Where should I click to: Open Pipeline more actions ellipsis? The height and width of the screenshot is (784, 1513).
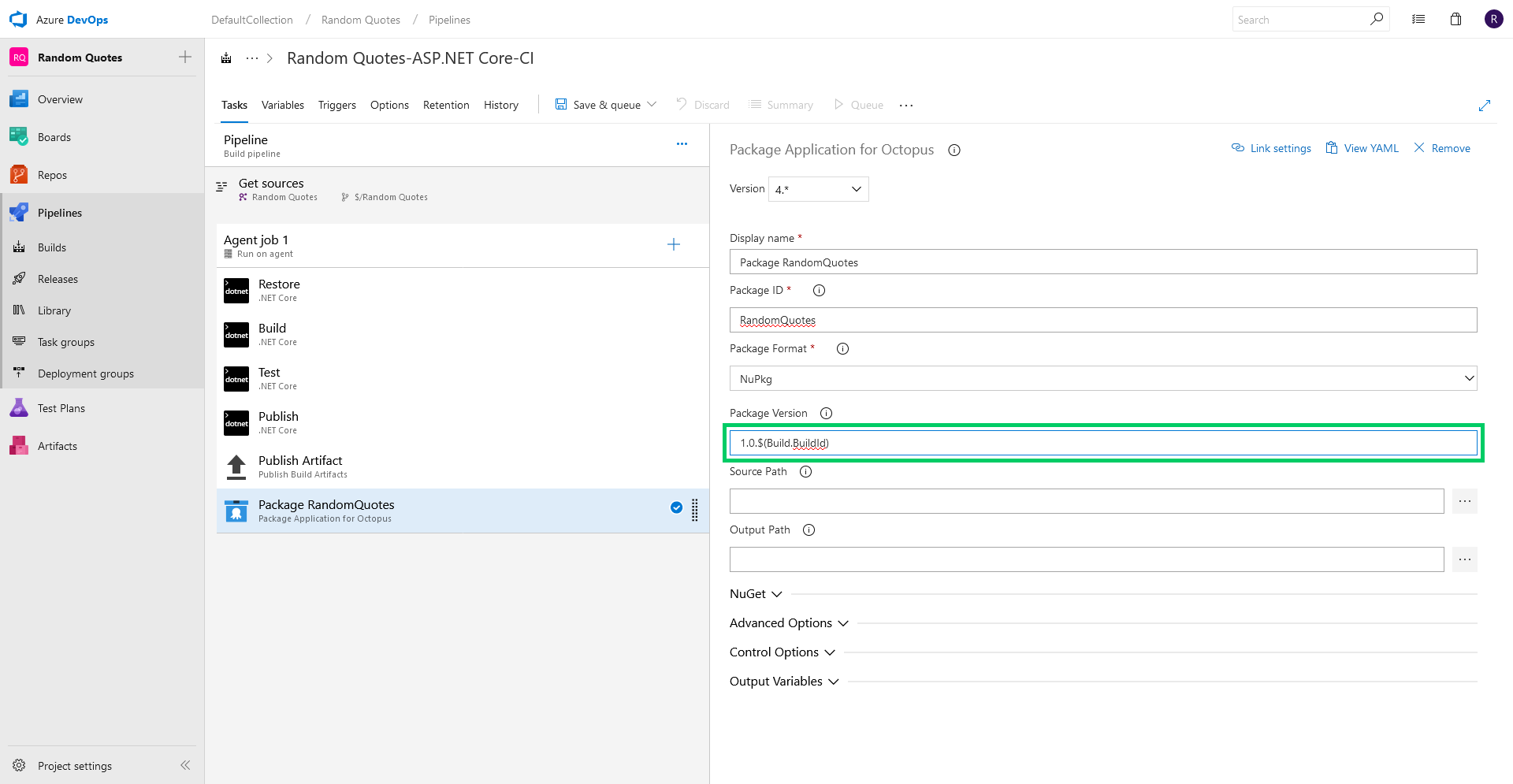click(x=682, y=143)
